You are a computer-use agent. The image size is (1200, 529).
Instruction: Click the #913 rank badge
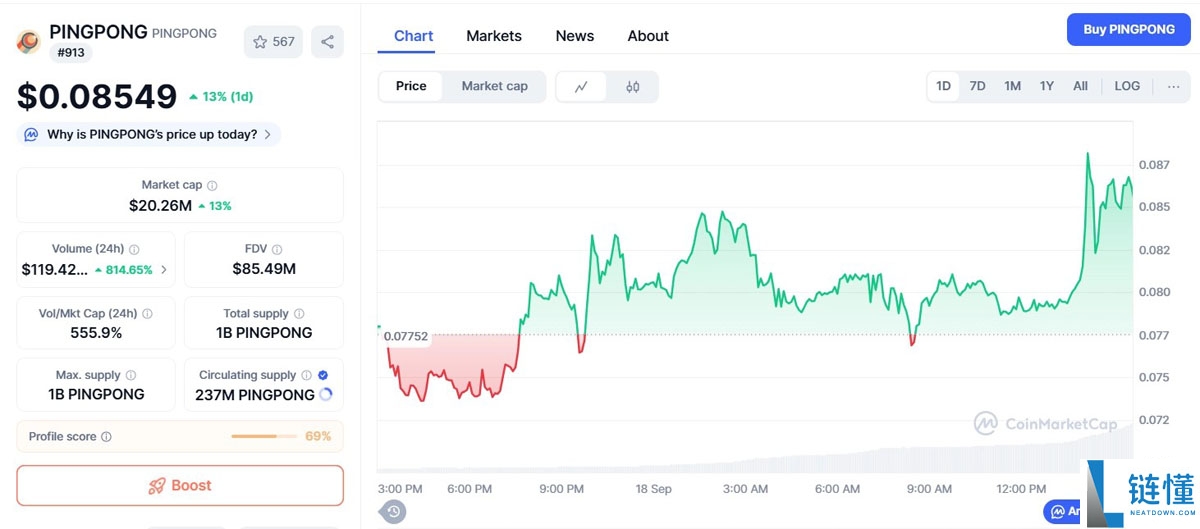tap(71, 53)
